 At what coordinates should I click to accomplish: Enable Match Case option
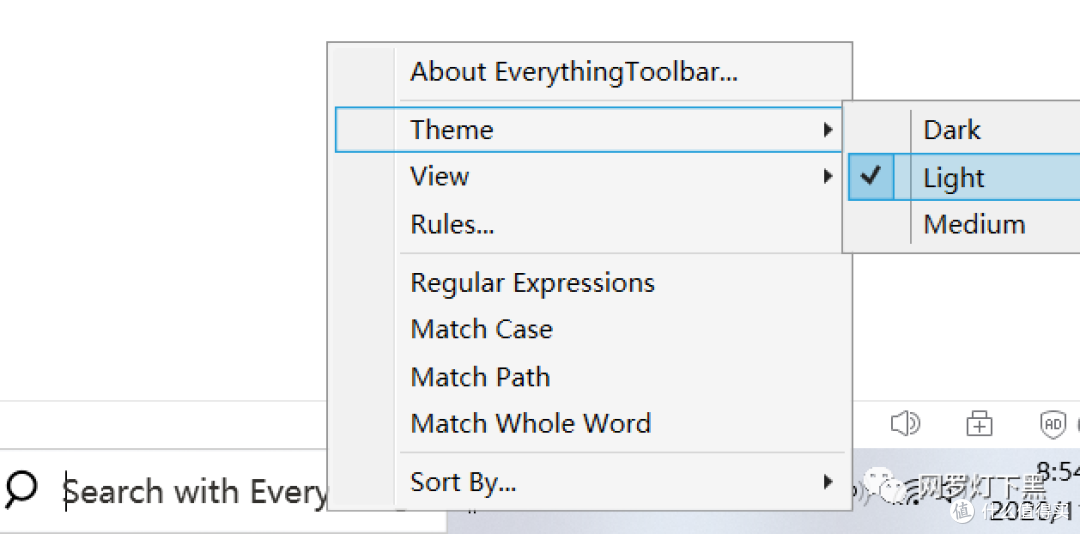coord(481,329)
